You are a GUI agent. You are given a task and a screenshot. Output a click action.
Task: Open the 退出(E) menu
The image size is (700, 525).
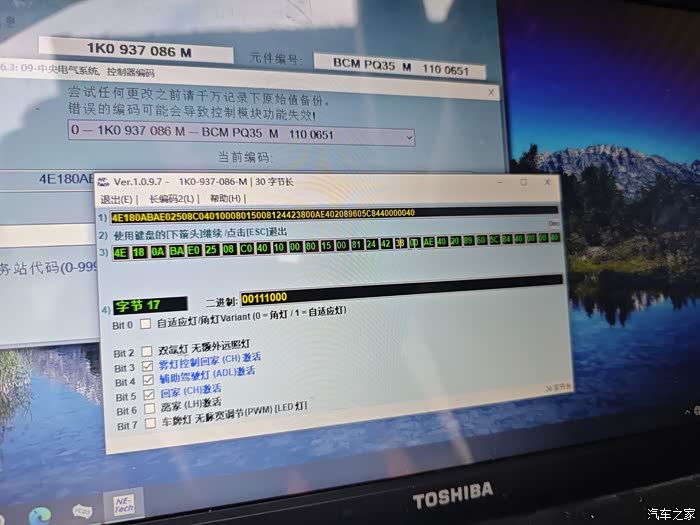pos(117,200)
